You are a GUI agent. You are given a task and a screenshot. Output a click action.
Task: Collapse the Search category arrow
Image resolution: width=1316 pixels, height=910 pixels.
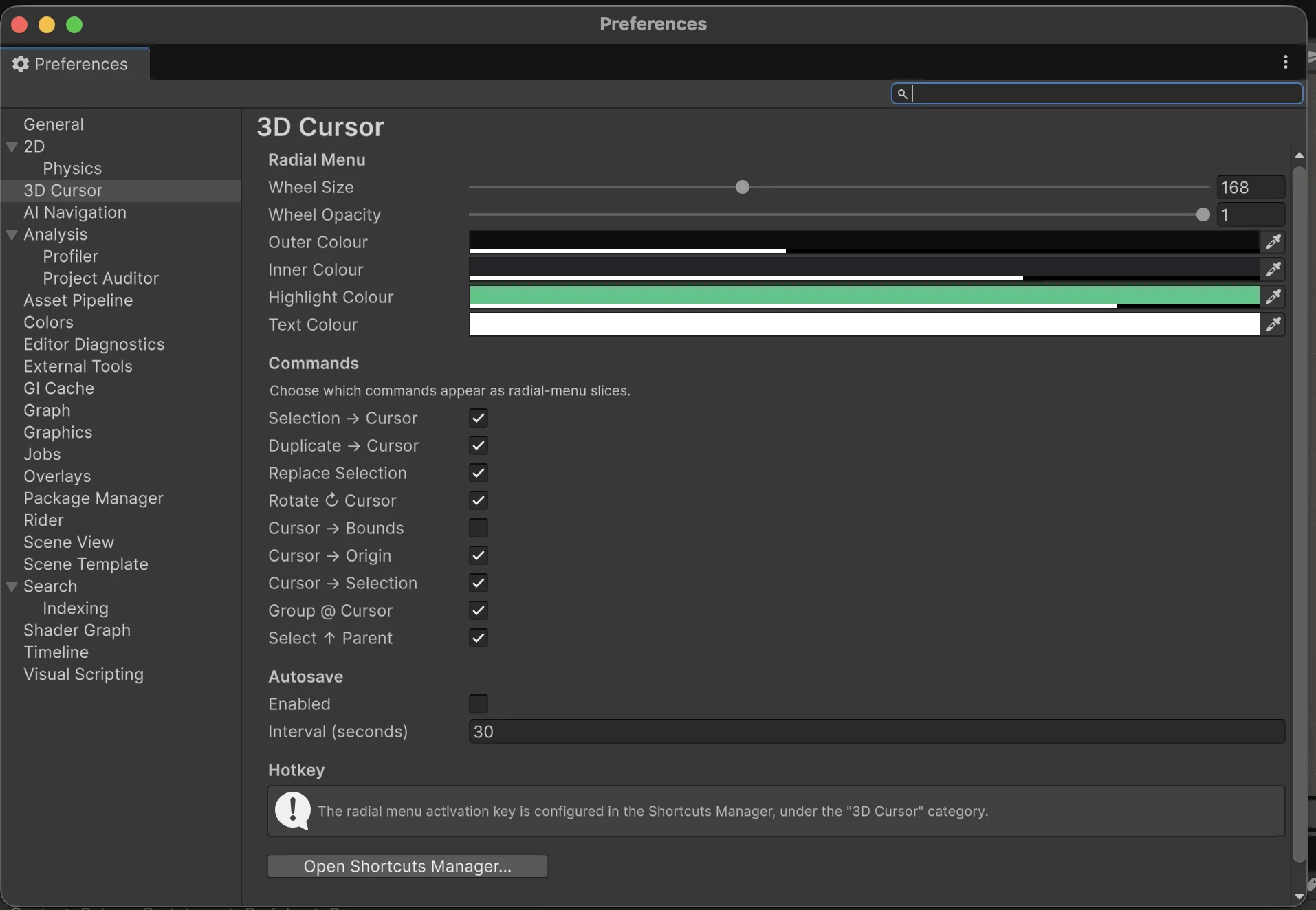[x=12, y=586]
